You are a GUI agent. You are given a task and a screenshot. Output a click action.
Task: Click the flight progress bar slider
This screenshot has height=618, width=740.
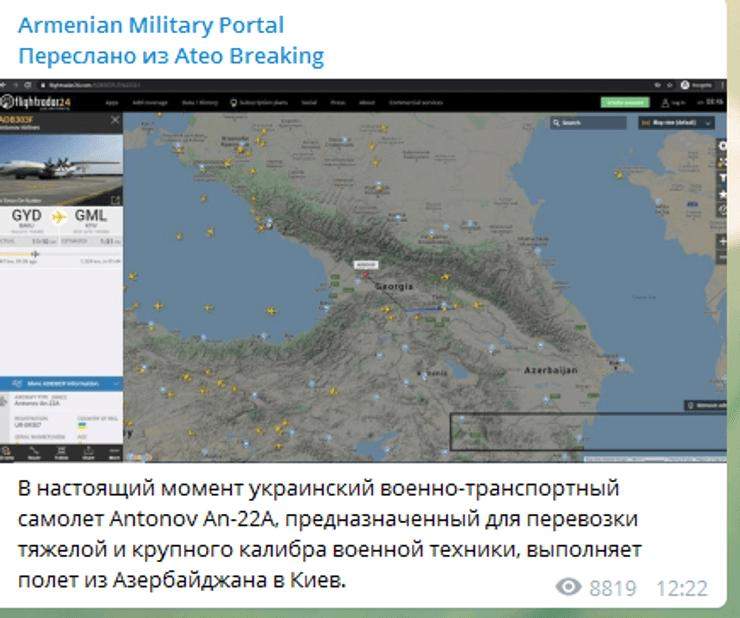pyautogui.click(x=35, y=254)
